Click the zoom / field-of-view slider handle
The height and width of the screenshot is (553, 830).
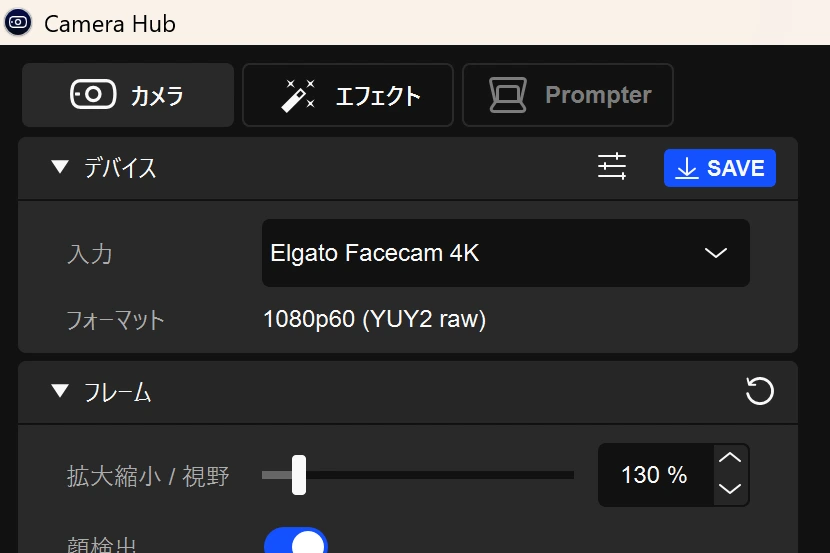[x=298, y=475]
